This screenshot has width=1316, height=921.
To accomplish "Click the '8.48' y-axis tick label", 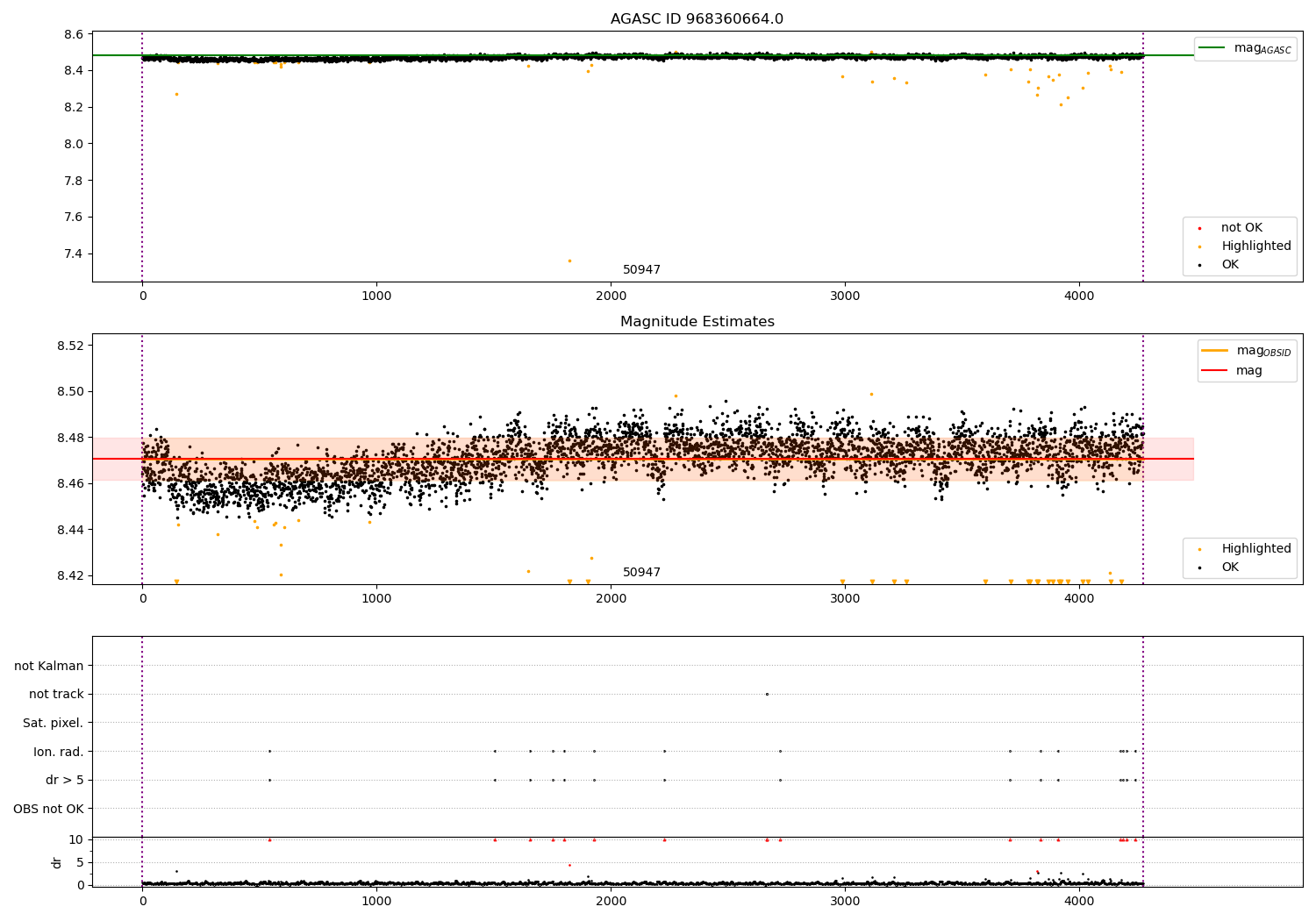I will click(x=70, y=438).
